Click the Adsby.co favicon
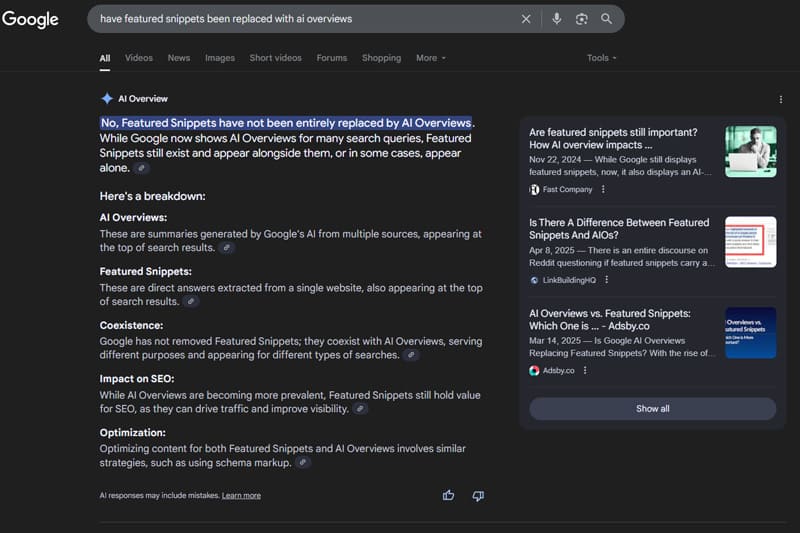This screenshot has width=800, height=533. point(534,371)
